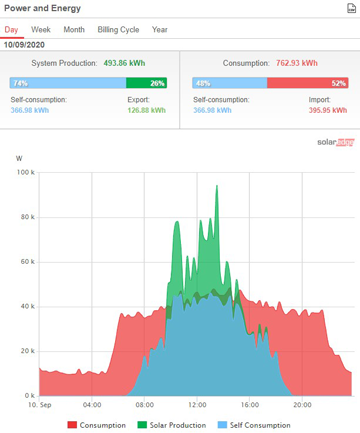Click the Power and Energy title
Image resolution: width=360 pixels, height=433 pixels.
42,8
